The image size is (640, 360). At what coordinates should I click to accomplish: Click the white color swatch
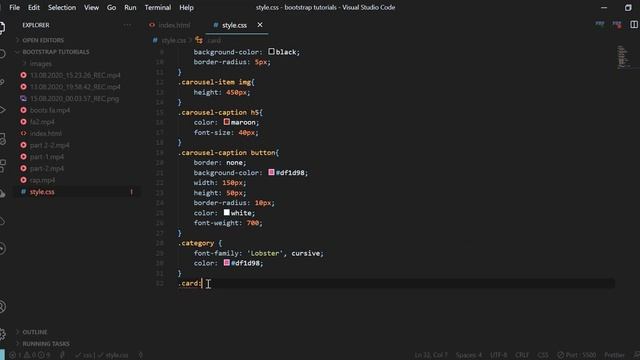[x=227, y=212]
